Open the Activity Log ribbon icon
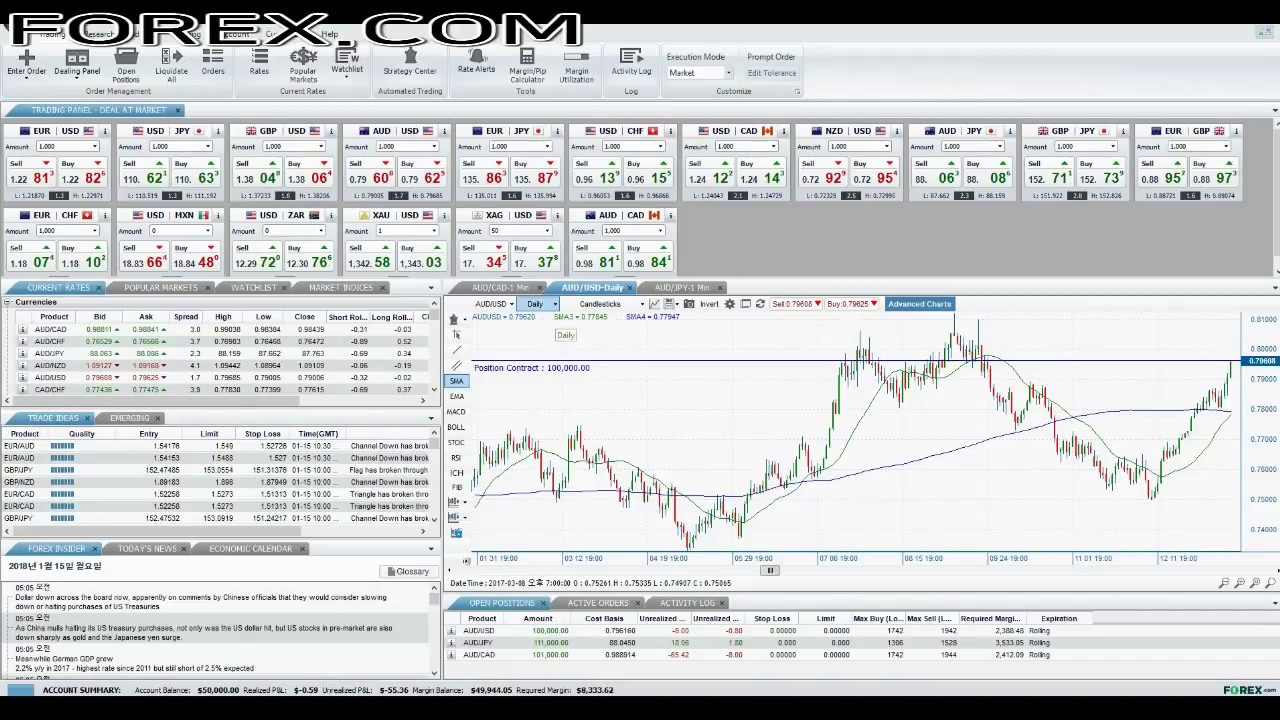Screen dimensions: 1280x720 [x=631, y=63]
